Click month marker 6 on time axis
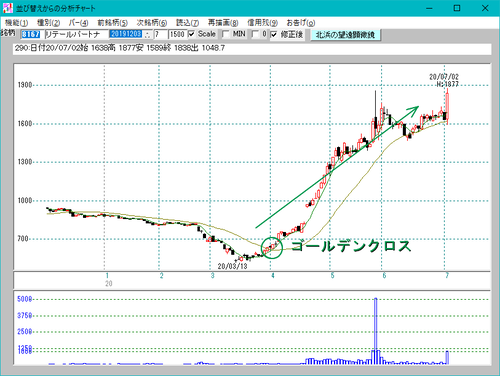Viewport: 500px width, 376px height. pos(384,276)
